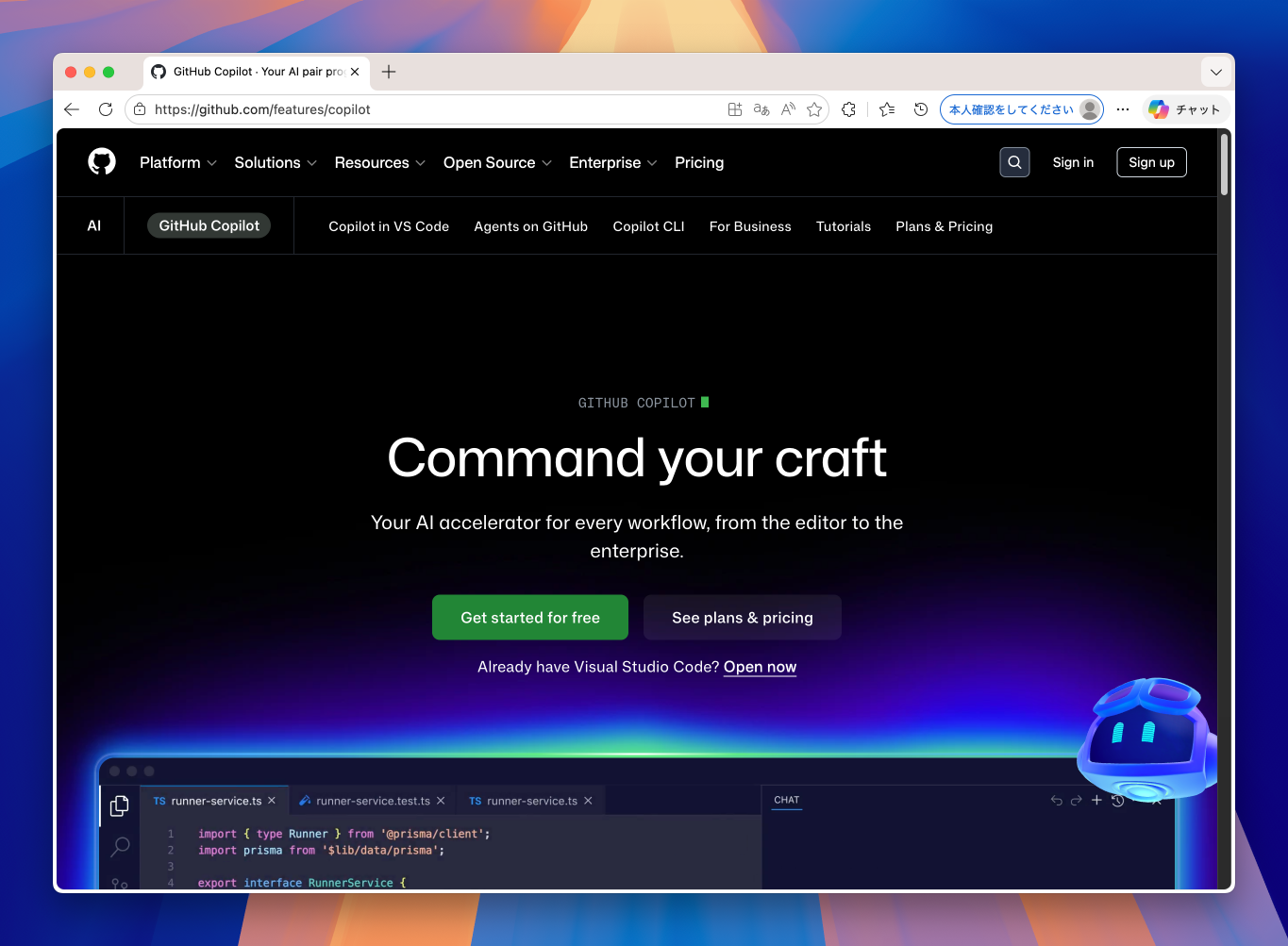This screenshot has width=1288, height=946.
Task: Click the Get started for free button
Action: [x=529, y=617]
